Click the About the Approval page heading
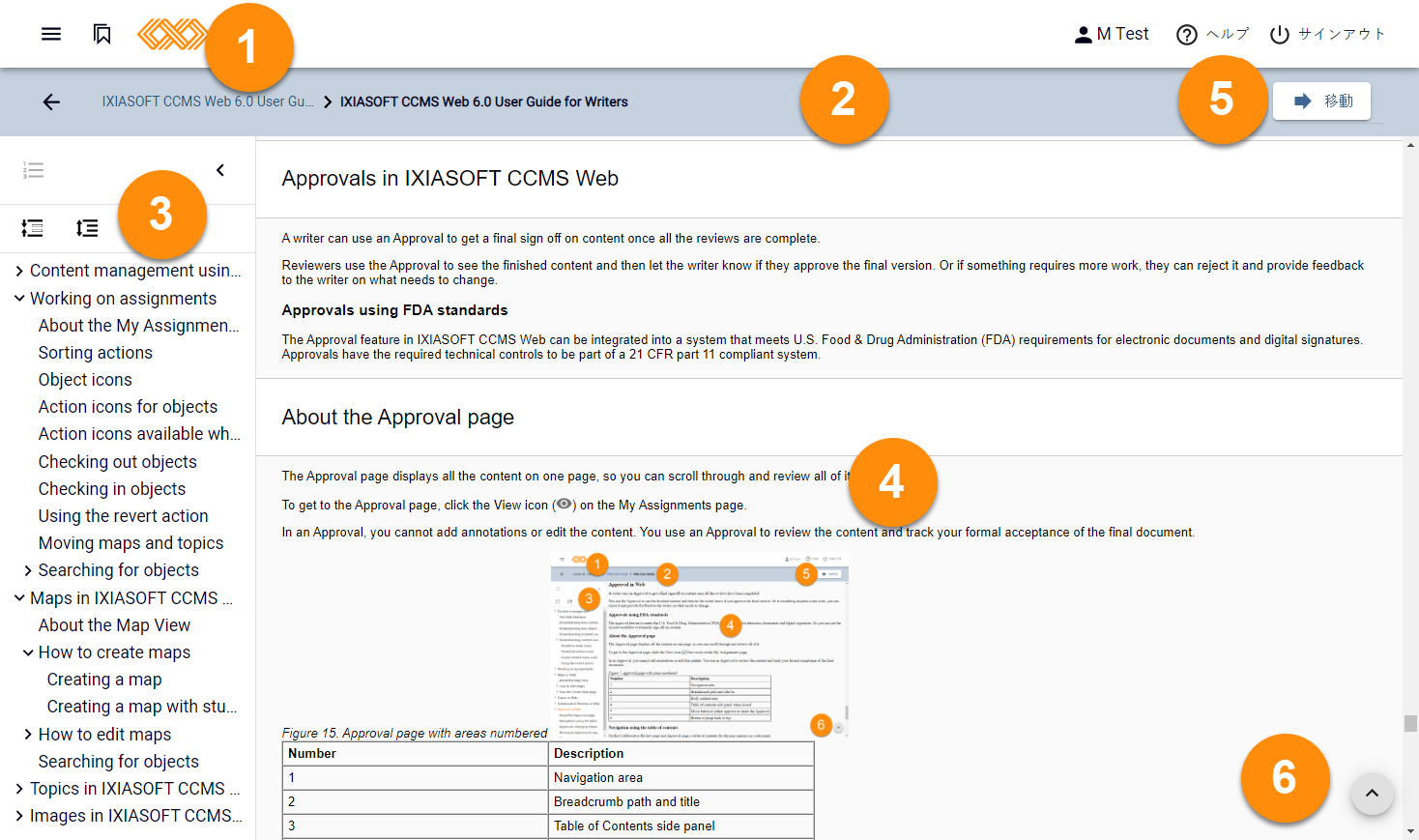This screenshot has width=1419, height=840. (398, 417)
